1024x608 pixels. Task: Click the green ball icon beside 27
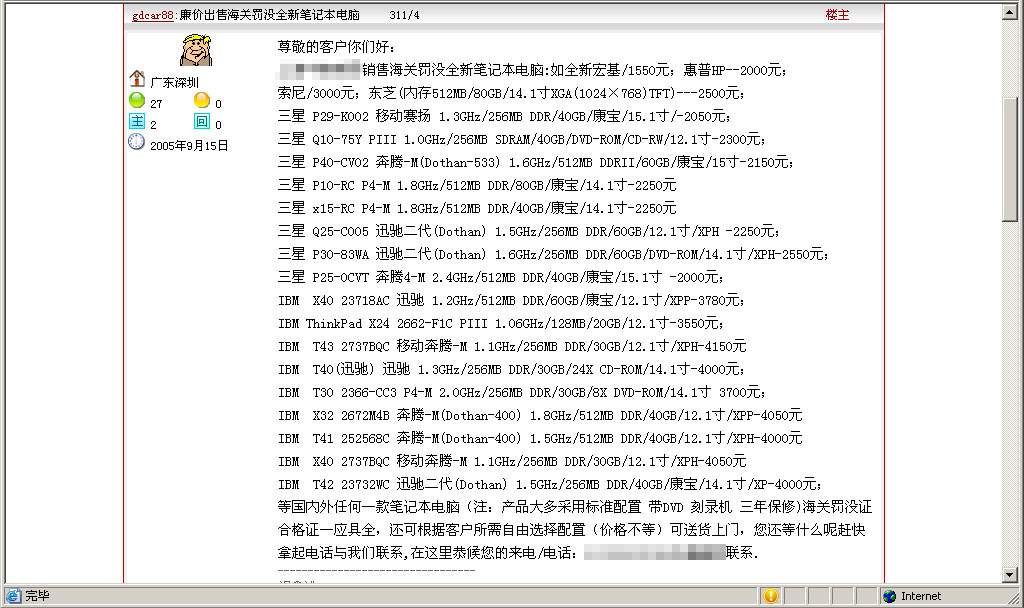click(137, 101)
